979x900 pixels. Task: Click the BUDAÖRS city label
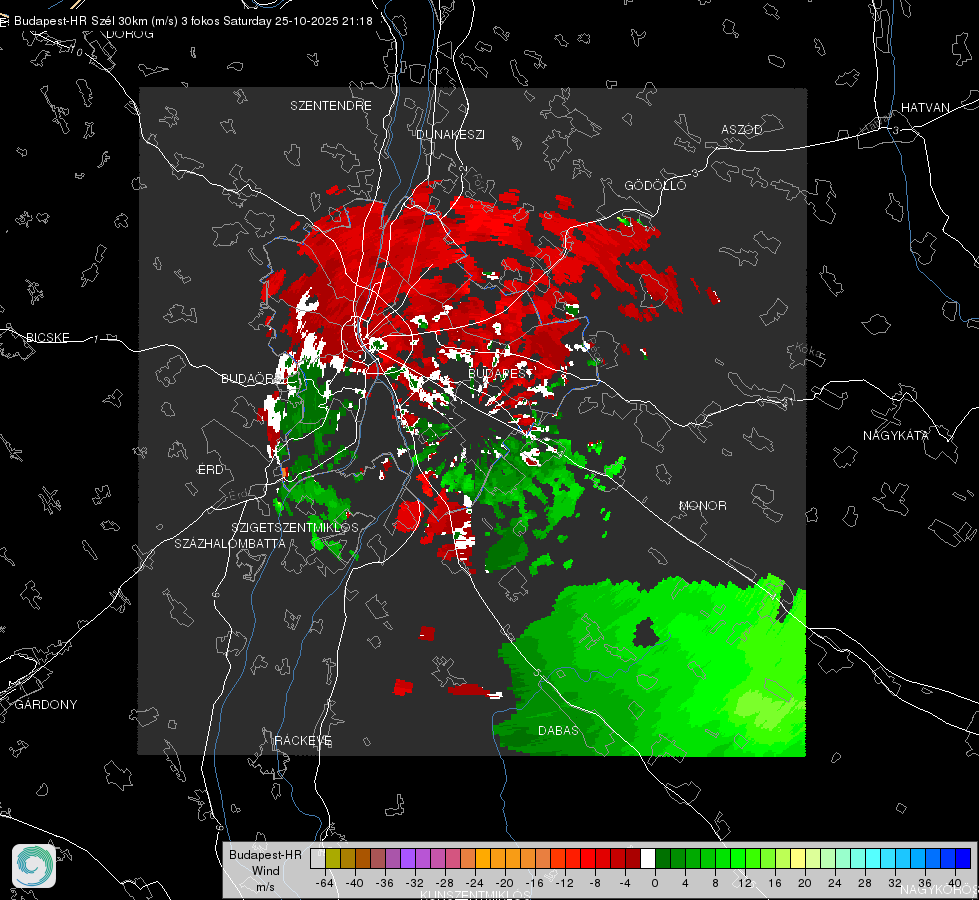coord(253,378)
